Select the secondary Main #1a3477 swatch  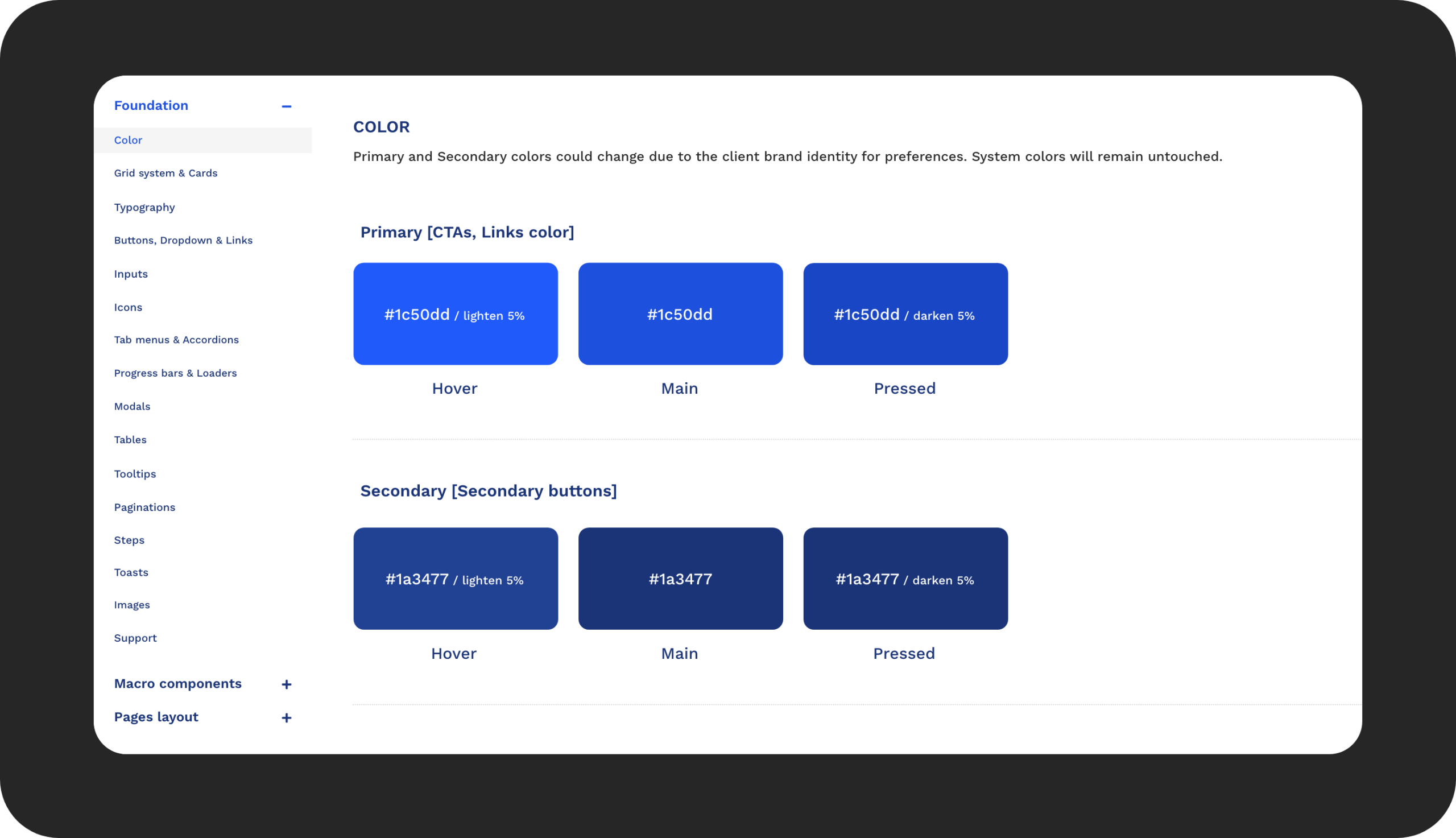pyautogui.click(x=680, y=579)
